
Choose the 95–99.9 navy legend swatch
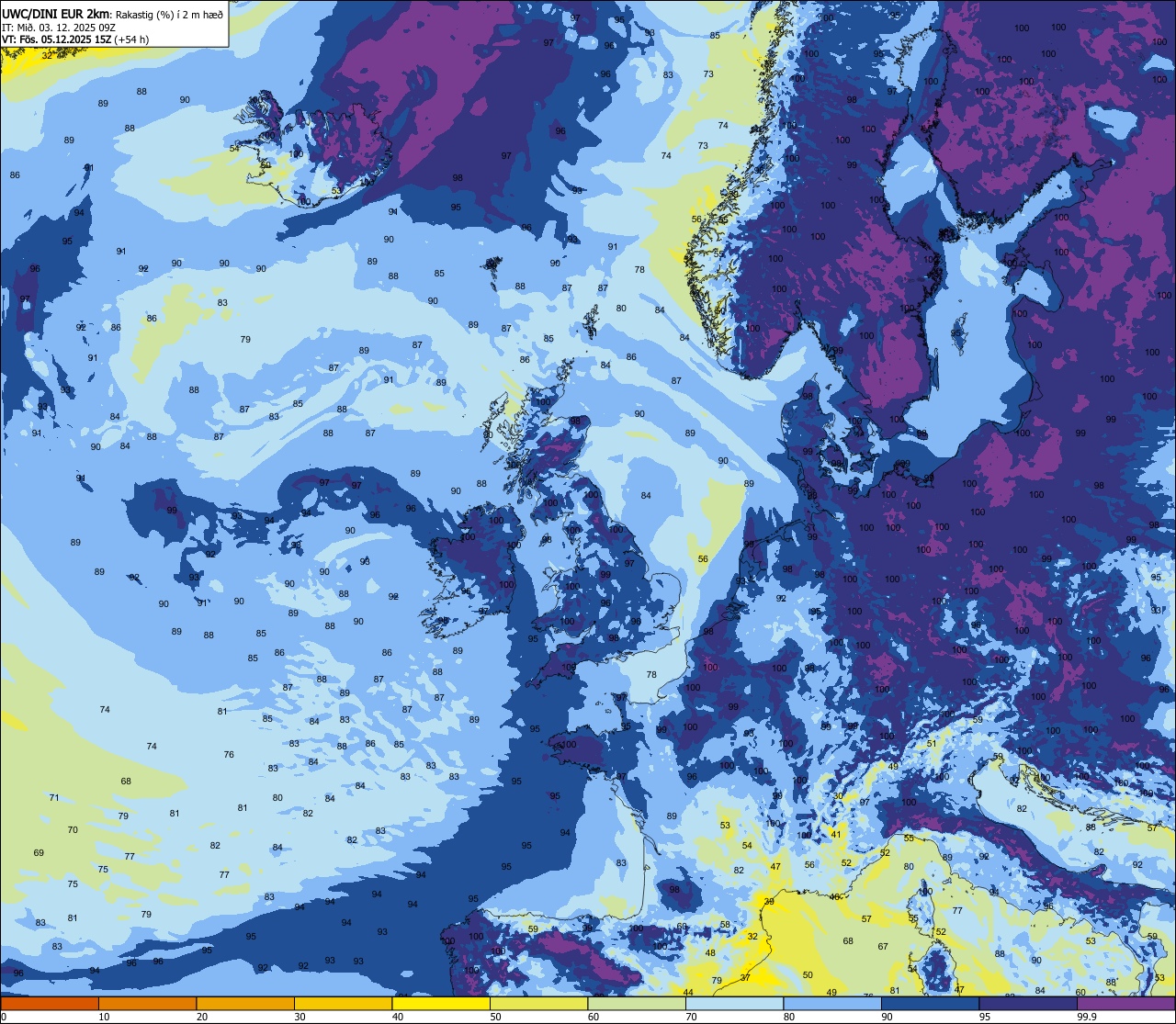[1028, 1003]
